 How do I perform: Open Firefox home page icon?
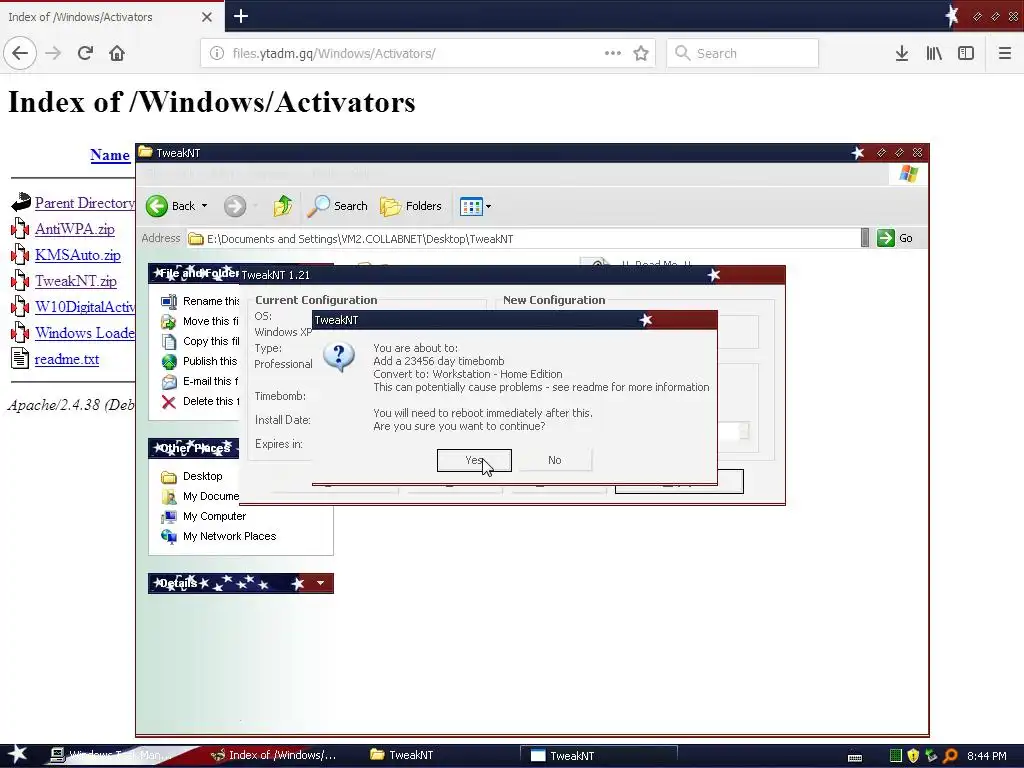[117, 54]
